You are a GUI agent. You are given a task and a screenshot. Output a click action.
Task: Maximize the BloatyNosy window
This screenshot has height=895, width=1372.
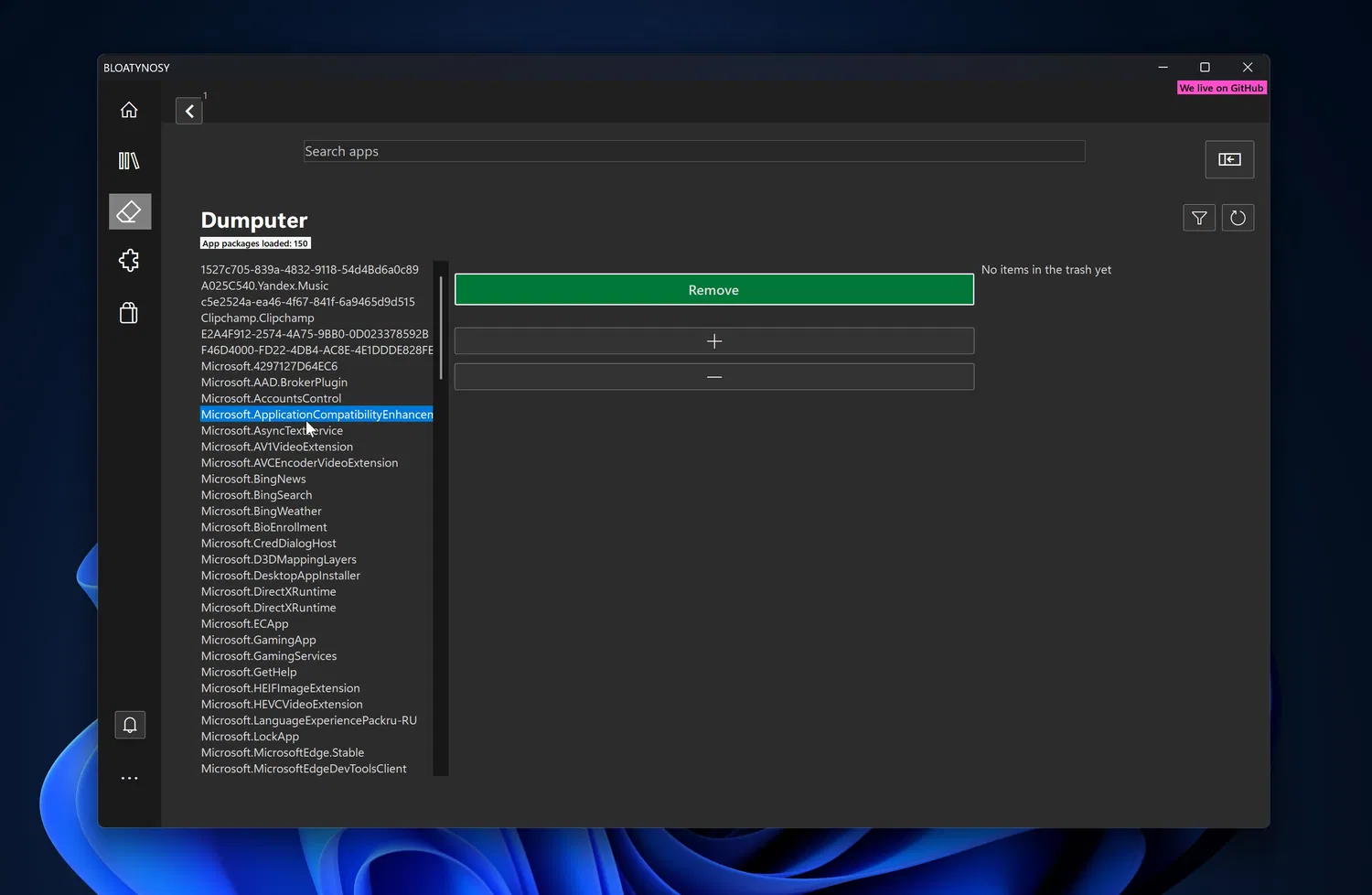(x=1205, y=68)
